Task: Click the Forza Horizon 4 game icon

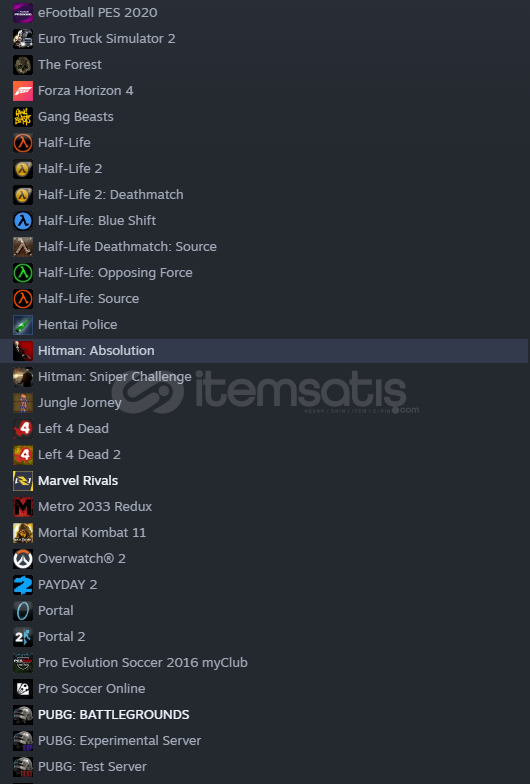Action: tap(23, 91)
